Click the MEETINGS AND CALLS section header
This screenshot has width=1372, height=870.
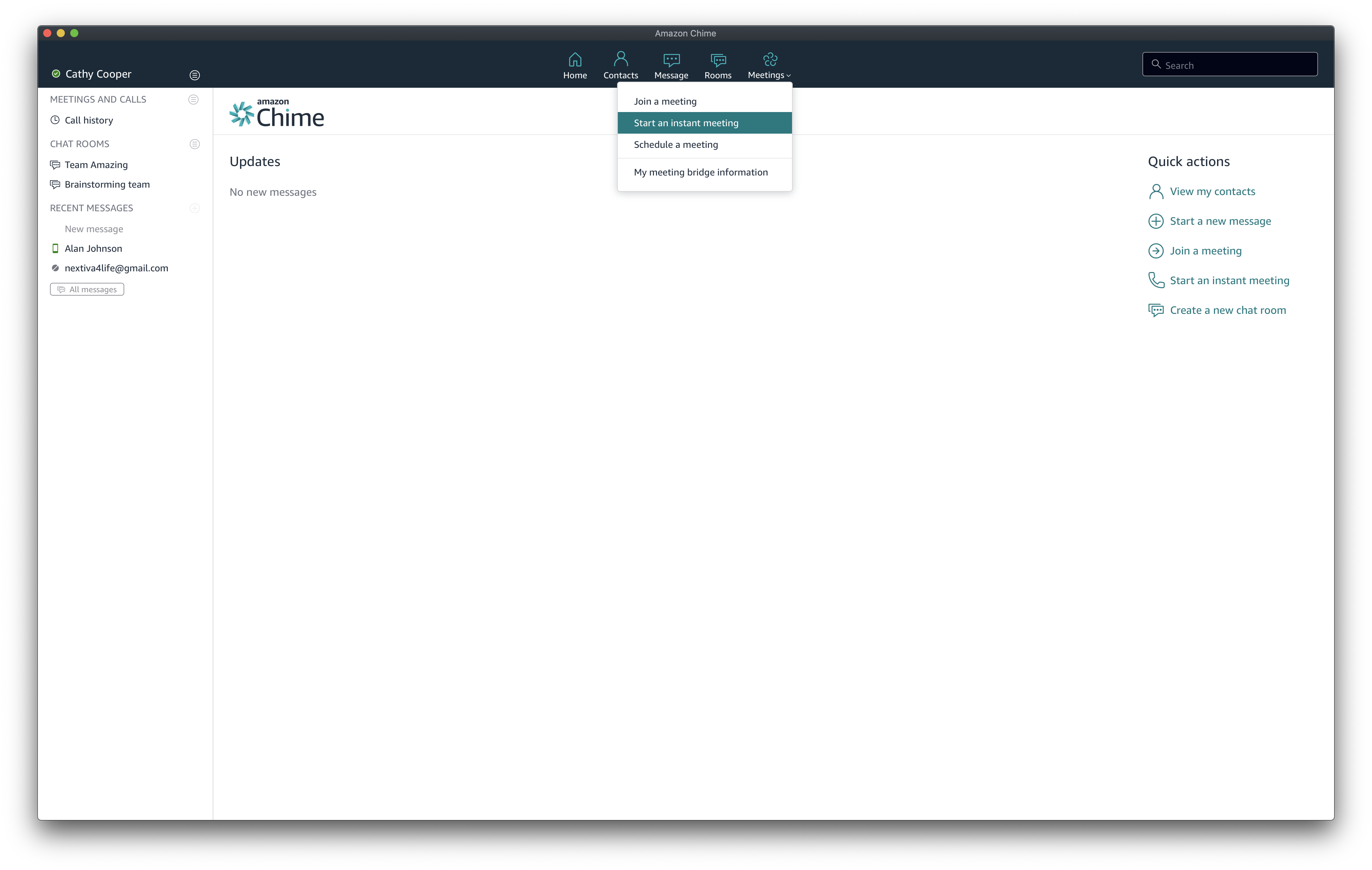click(x=98, y=99)
